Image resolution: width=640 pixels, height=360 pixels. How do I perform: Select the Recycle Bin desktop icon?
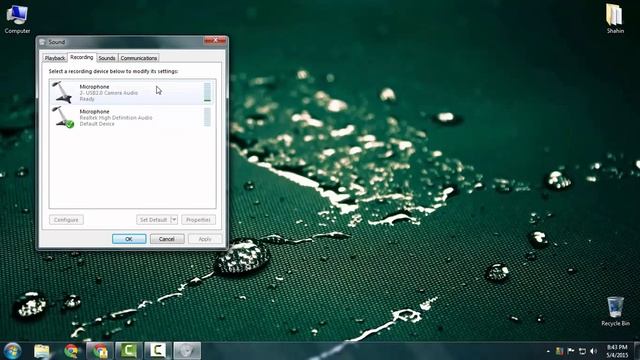point(615,311)
